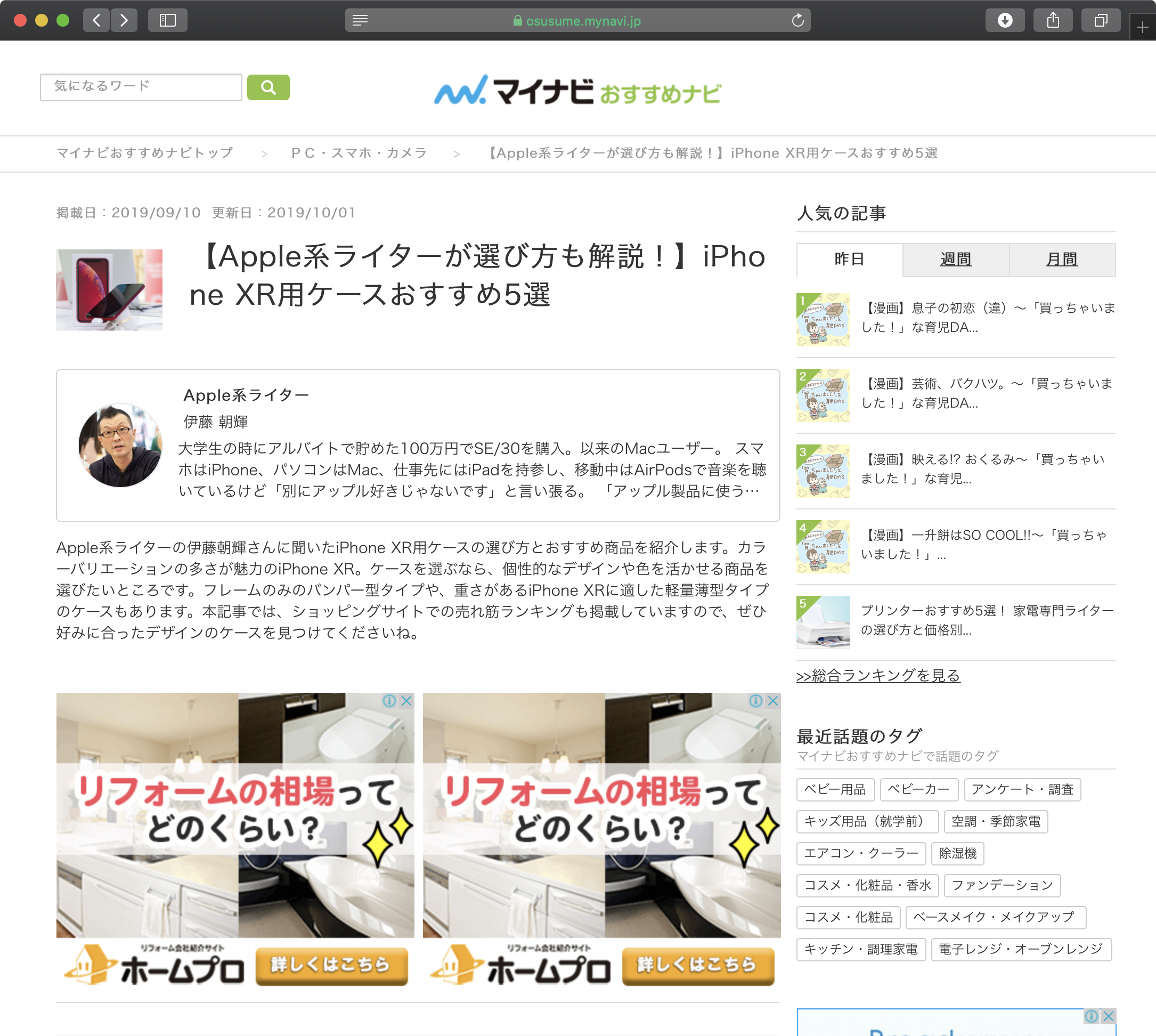Select the アンケート・調査 tag
The width and height of the screenshot is (1156, 1036).
pyautogui.click(x=1023, y=789)
